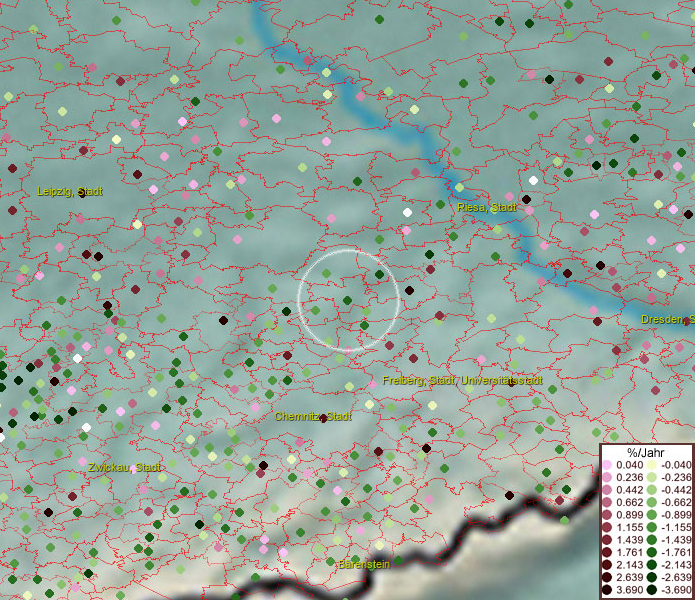Click the %/Jahr legend title
Viewport: 695px width, 600px height.
click(x=645, y=452)
